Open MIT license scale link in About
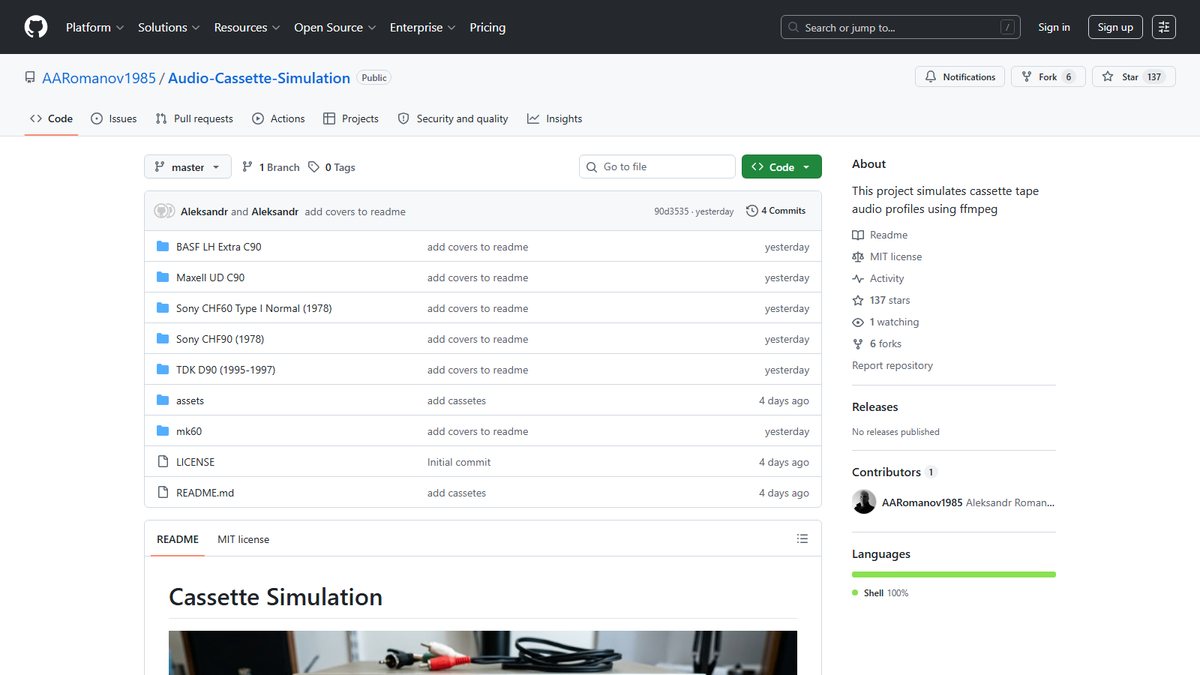 coord(887,257)
